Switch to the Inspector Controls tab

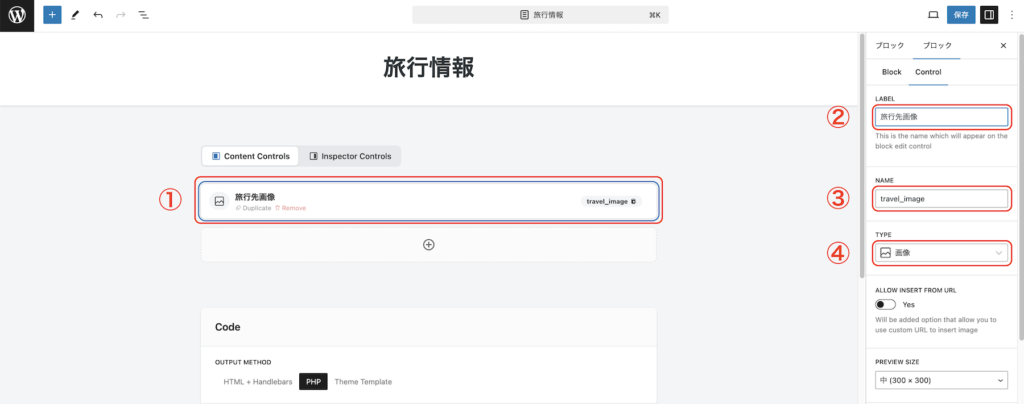click(x=350, y=156)
